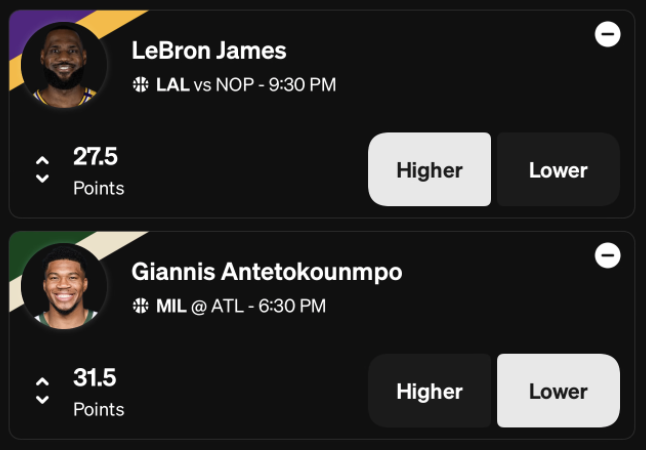Select Lower for Giannis 31.5 points
The image size is (646, 450).
point(558,391)
